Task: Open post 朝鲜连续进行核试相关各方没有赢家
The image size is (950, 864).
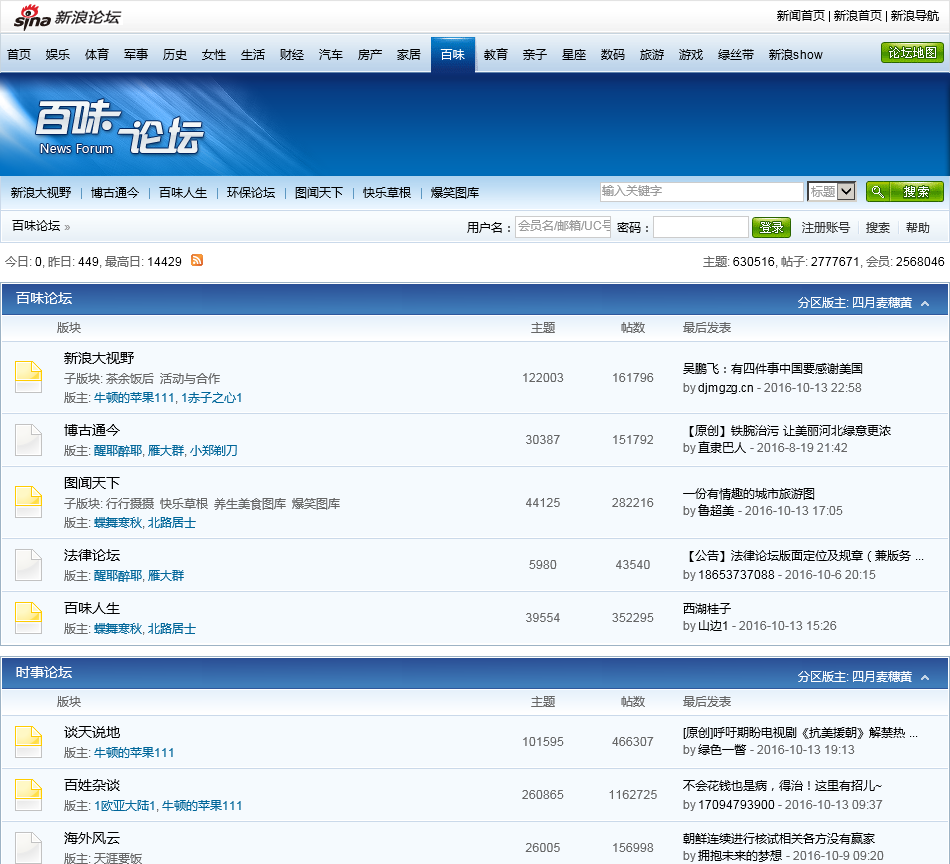Action: pos(779,839)
